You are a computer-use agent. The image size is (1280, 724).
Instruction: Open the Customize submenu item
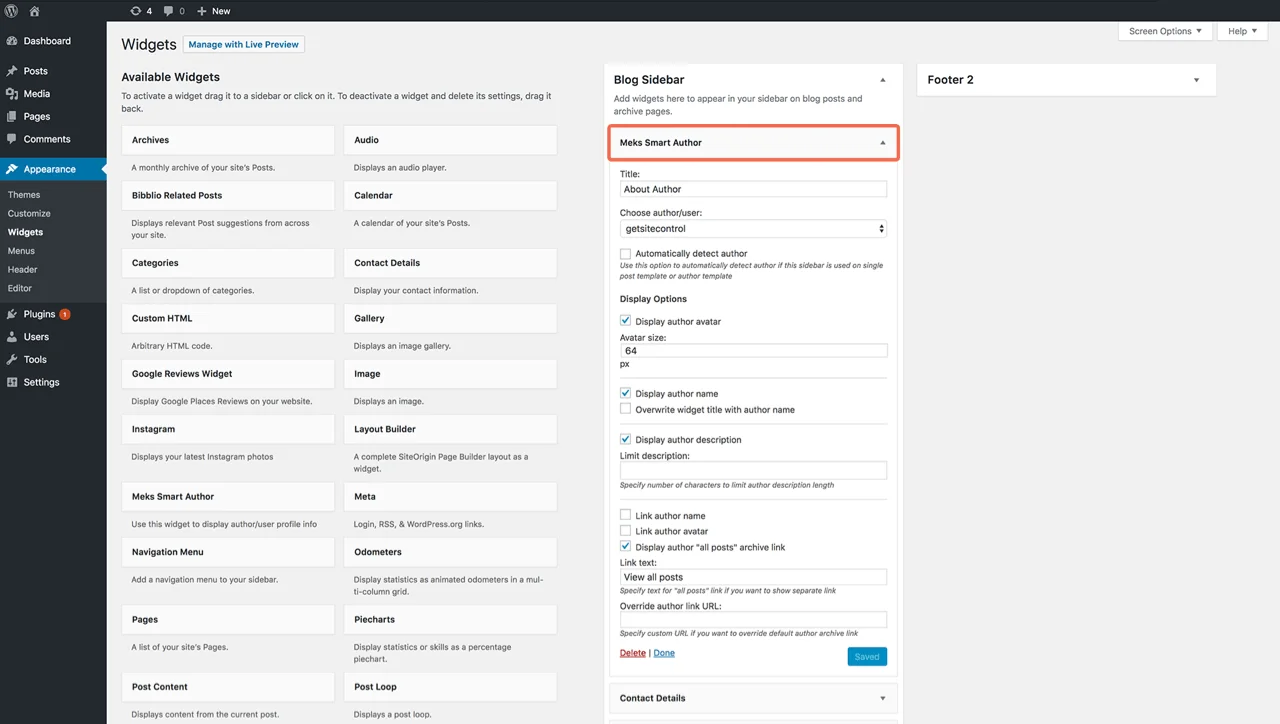[29, 213]
